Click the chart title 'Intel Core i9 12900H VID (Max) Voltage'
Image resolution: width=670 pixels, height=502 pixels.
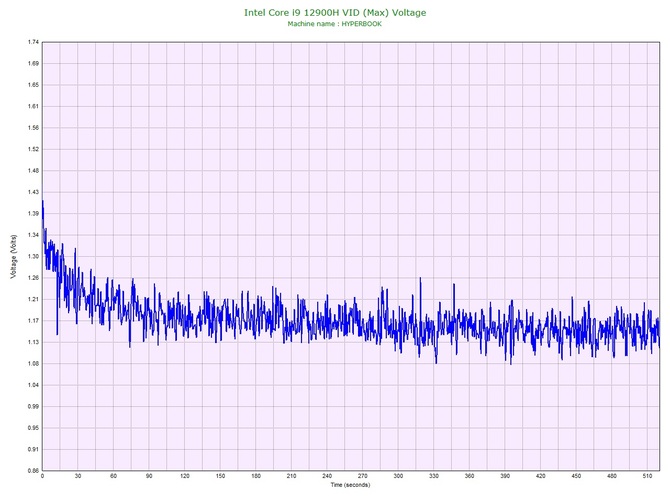335,13
